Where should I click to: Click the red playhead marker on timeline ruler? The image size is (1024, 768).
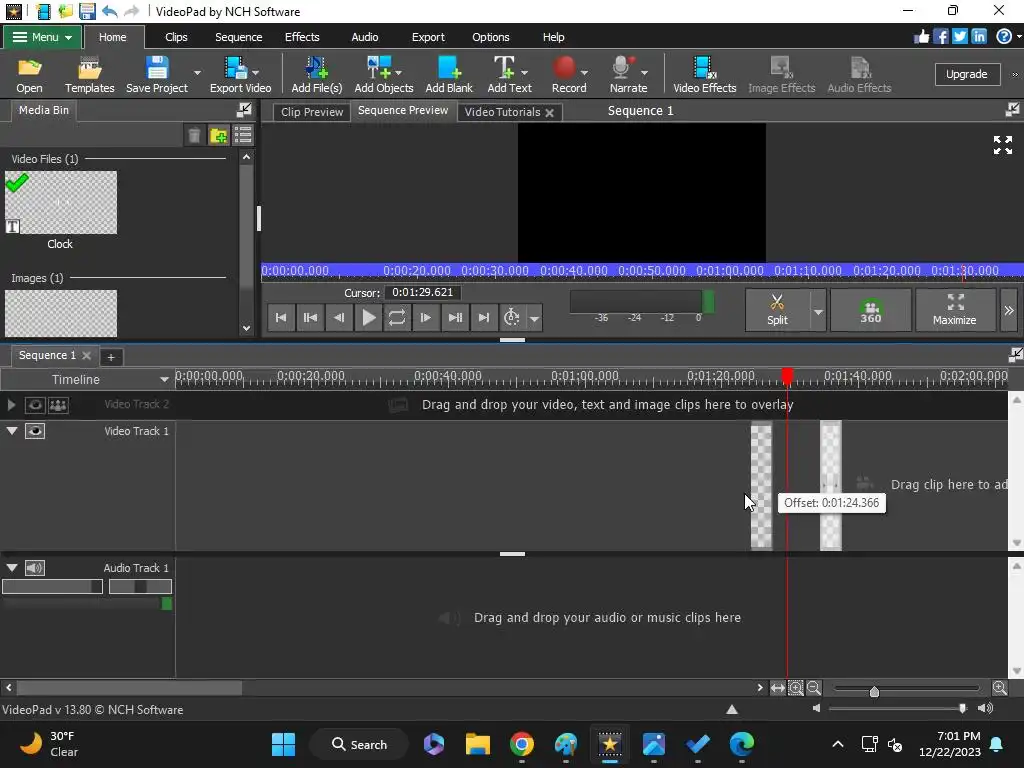pos(787,376)
